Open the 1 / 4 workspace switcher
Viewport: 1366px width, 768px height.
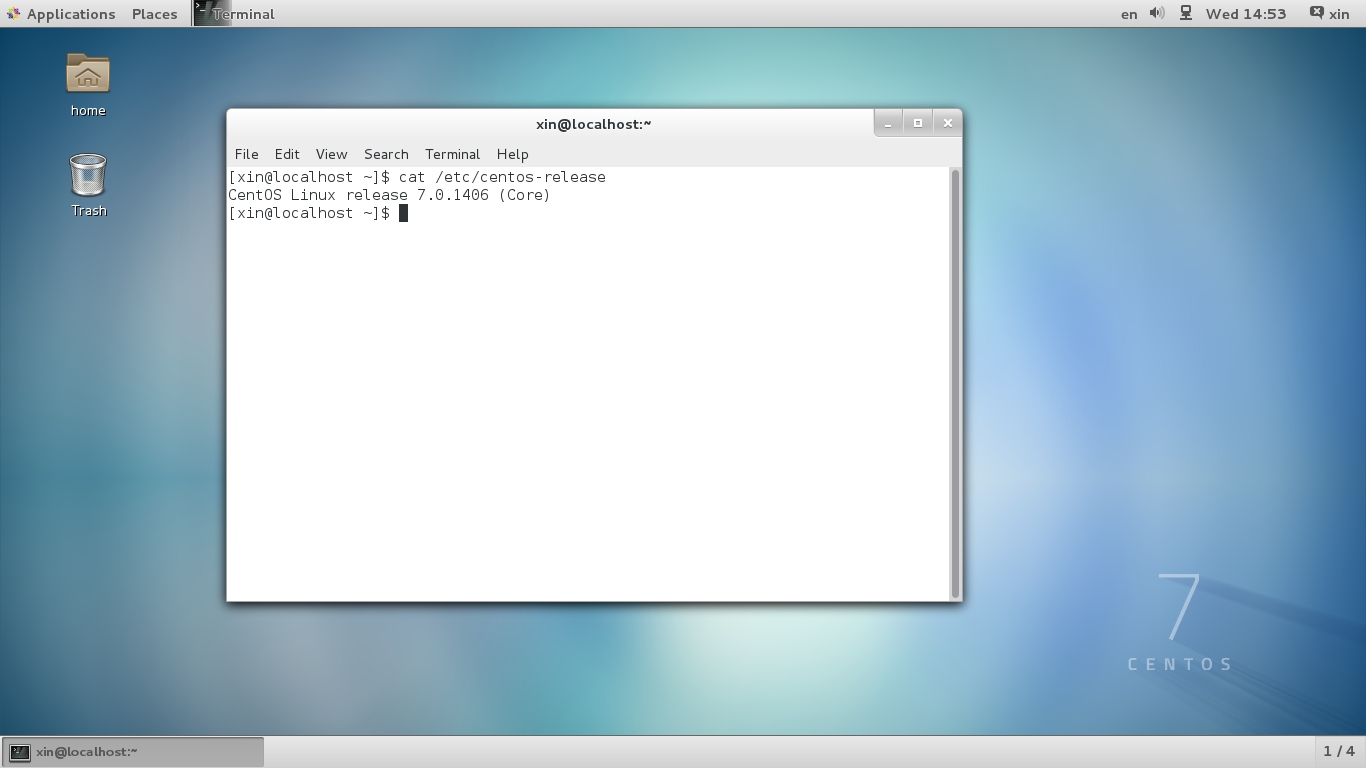pyautogui.click(x=1339, y=751)
